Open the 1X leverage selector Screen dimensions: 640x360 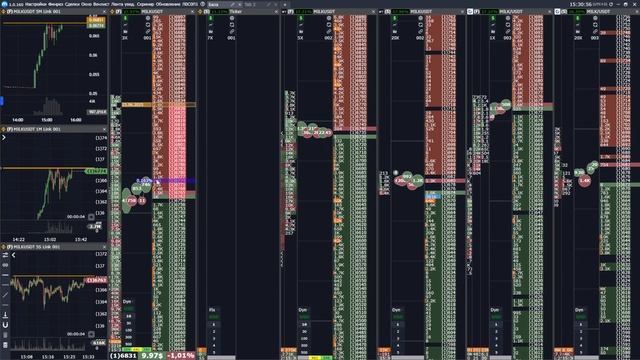click(x=492, y=38)
